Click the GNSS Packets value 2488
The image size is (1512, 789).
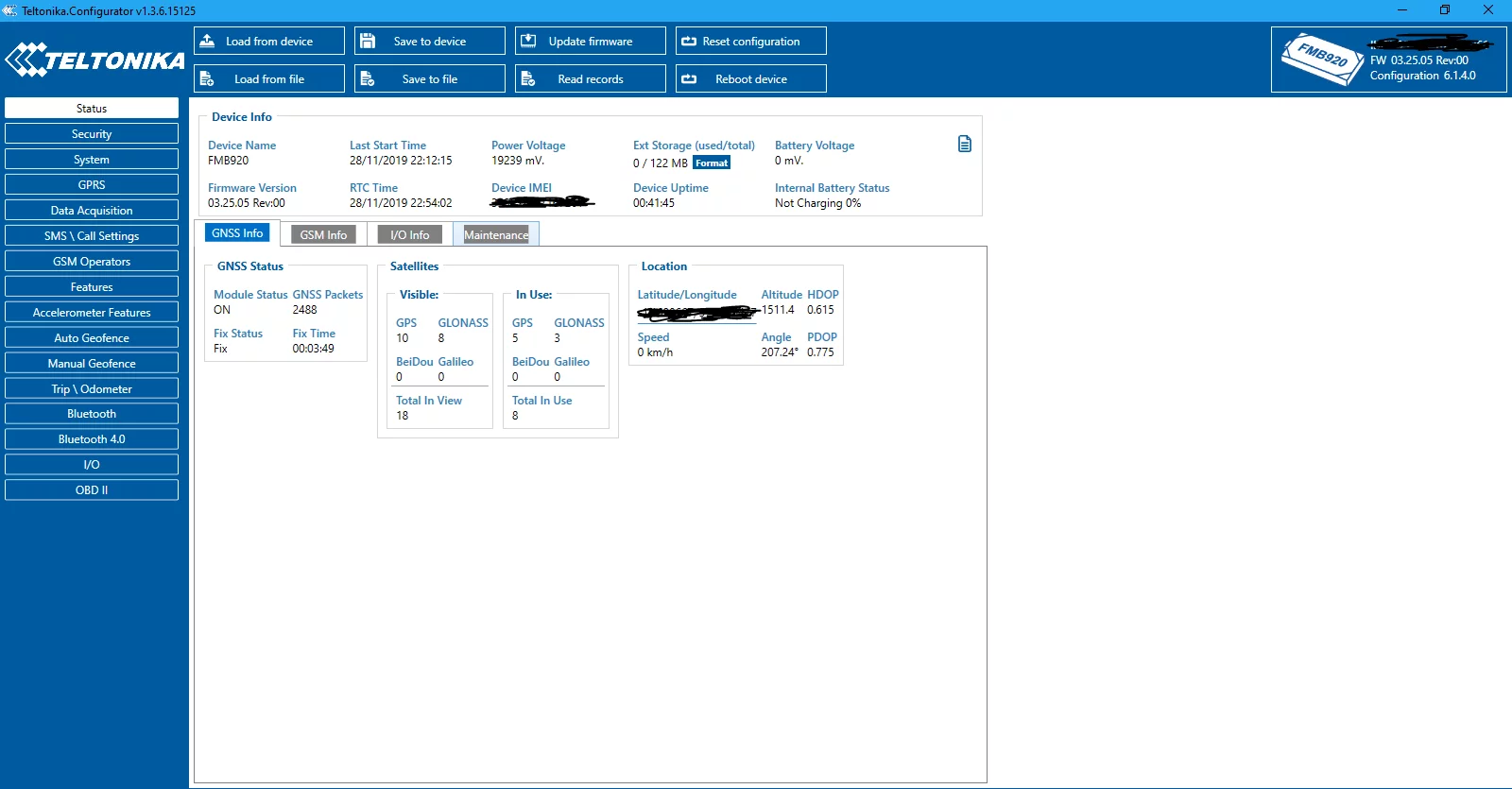[x=304, y=310]
